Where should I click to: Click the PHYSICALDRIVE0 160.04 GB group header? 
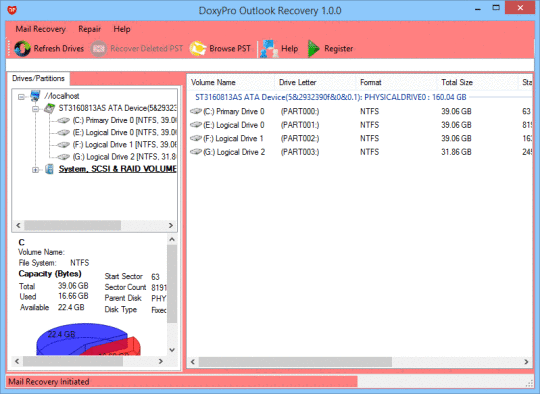[331, 97]
